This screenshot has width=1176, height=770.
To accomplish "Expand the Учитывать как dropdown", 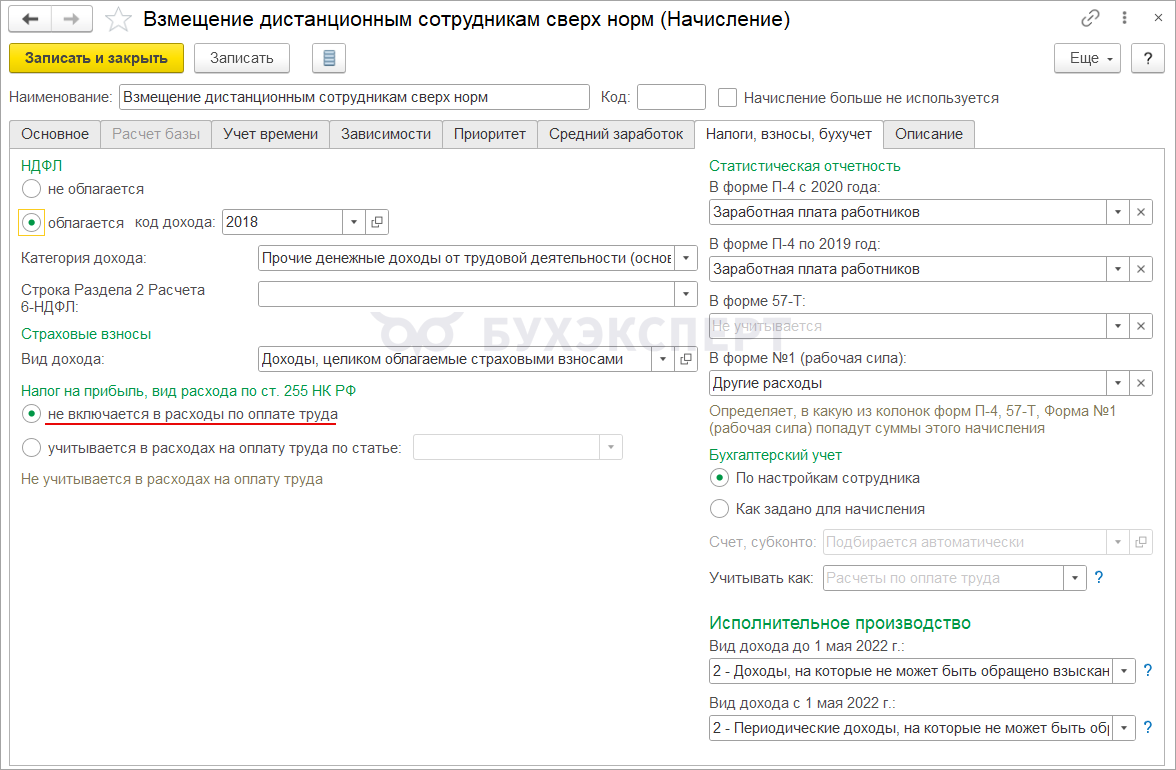I will [x=1075, y=578].
